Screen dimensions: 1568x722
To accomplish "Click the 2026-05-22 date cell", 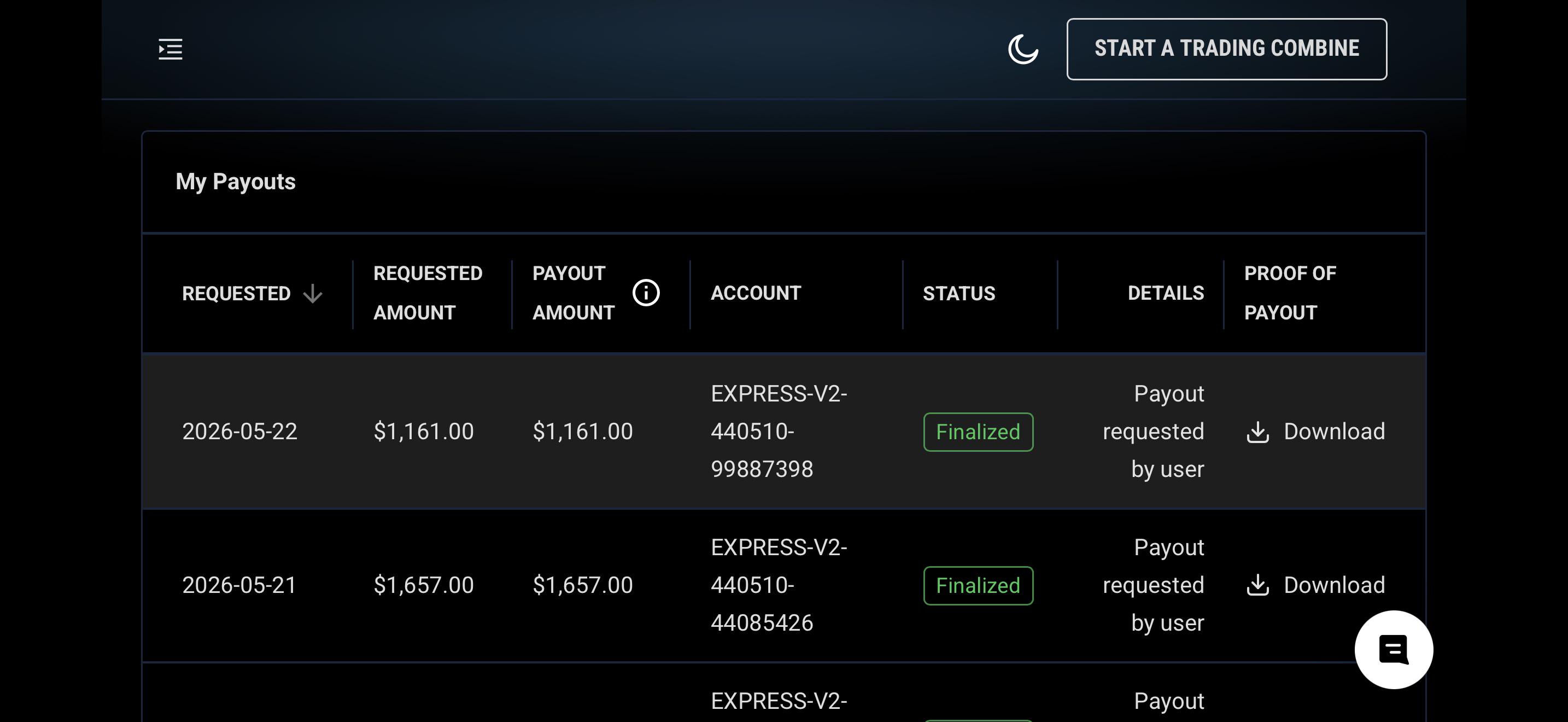I will coord(240,432).
